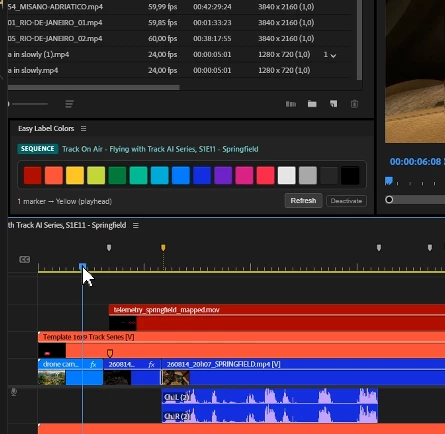Select the gray color swatch
Viewport: 445px width, 434px height.
click(308, 175)
